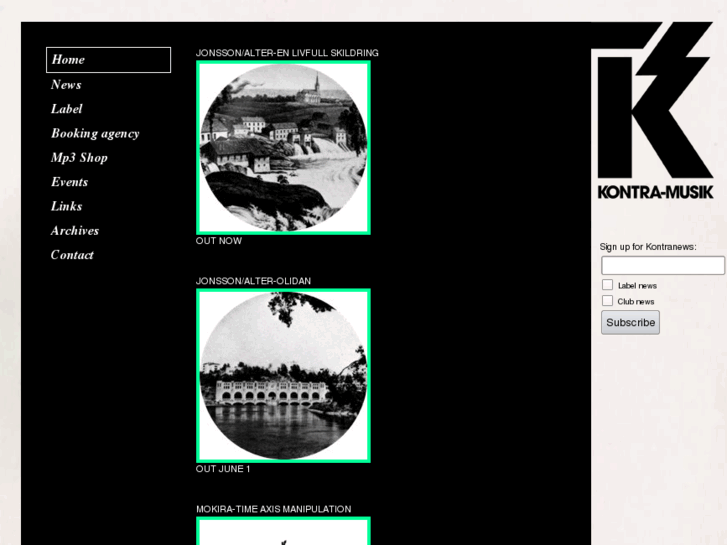
Task: Click the Kontra-Musik logo
Action: click(655, 111)
